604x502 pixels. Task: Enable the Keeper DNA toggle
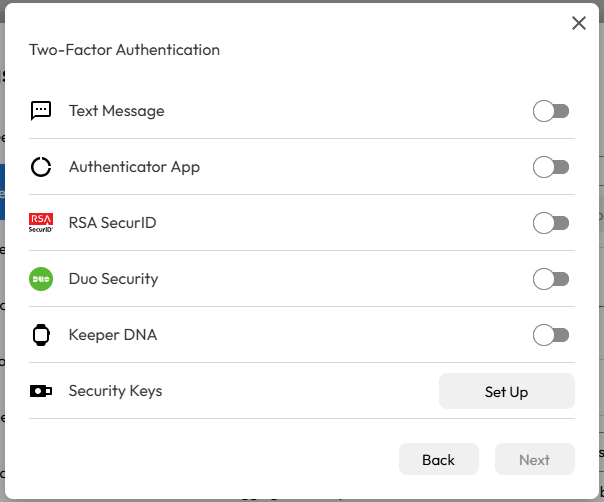point(551,335)
